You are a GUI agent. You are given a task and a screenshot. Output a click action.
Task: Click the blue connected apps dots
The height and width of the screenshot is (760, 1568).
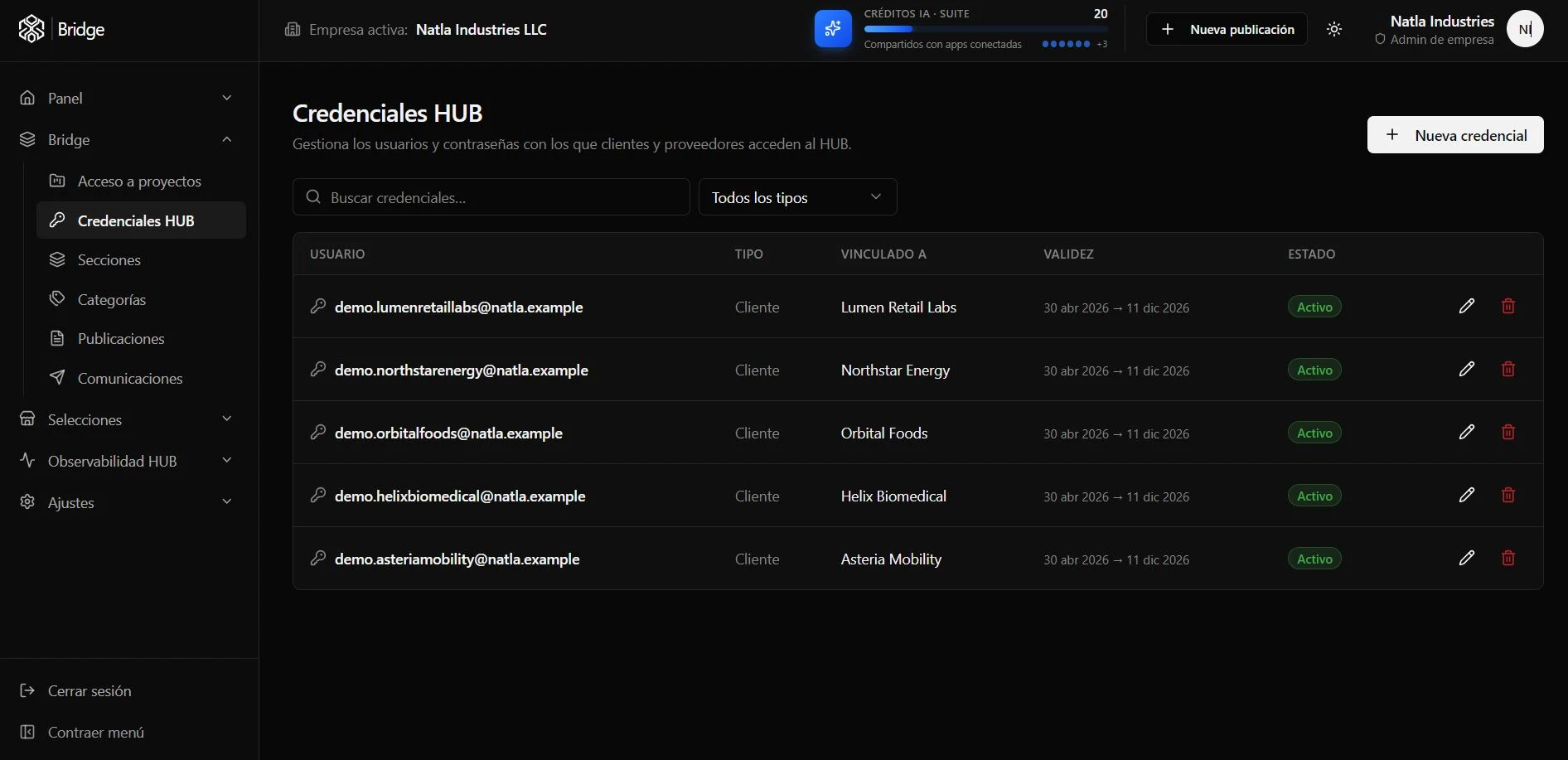[x=1066, y=44]
